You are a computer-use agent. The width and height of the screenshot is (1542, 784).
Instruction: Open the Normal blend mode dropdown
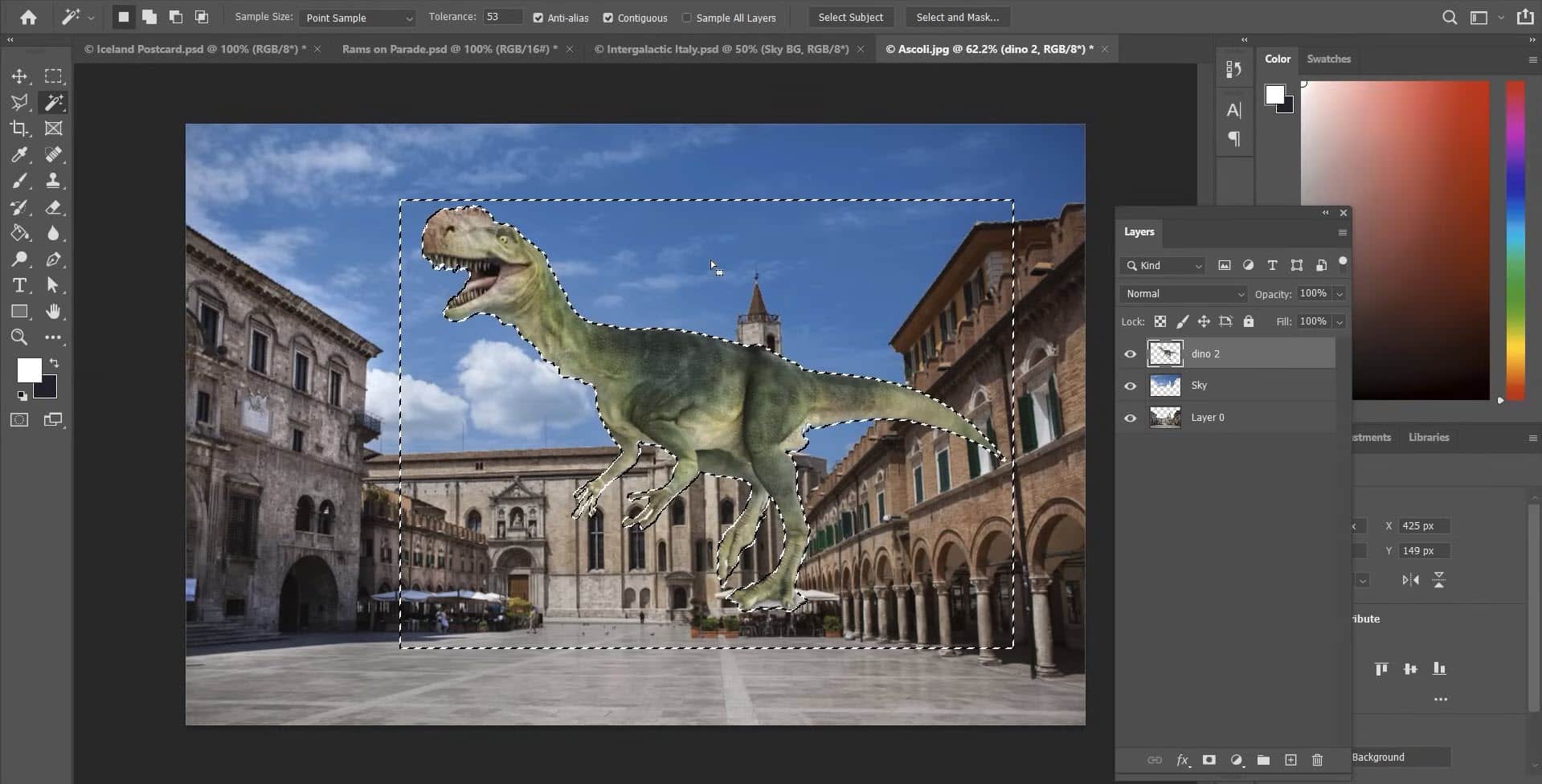pyautogui.click(x=1182, y=293)
